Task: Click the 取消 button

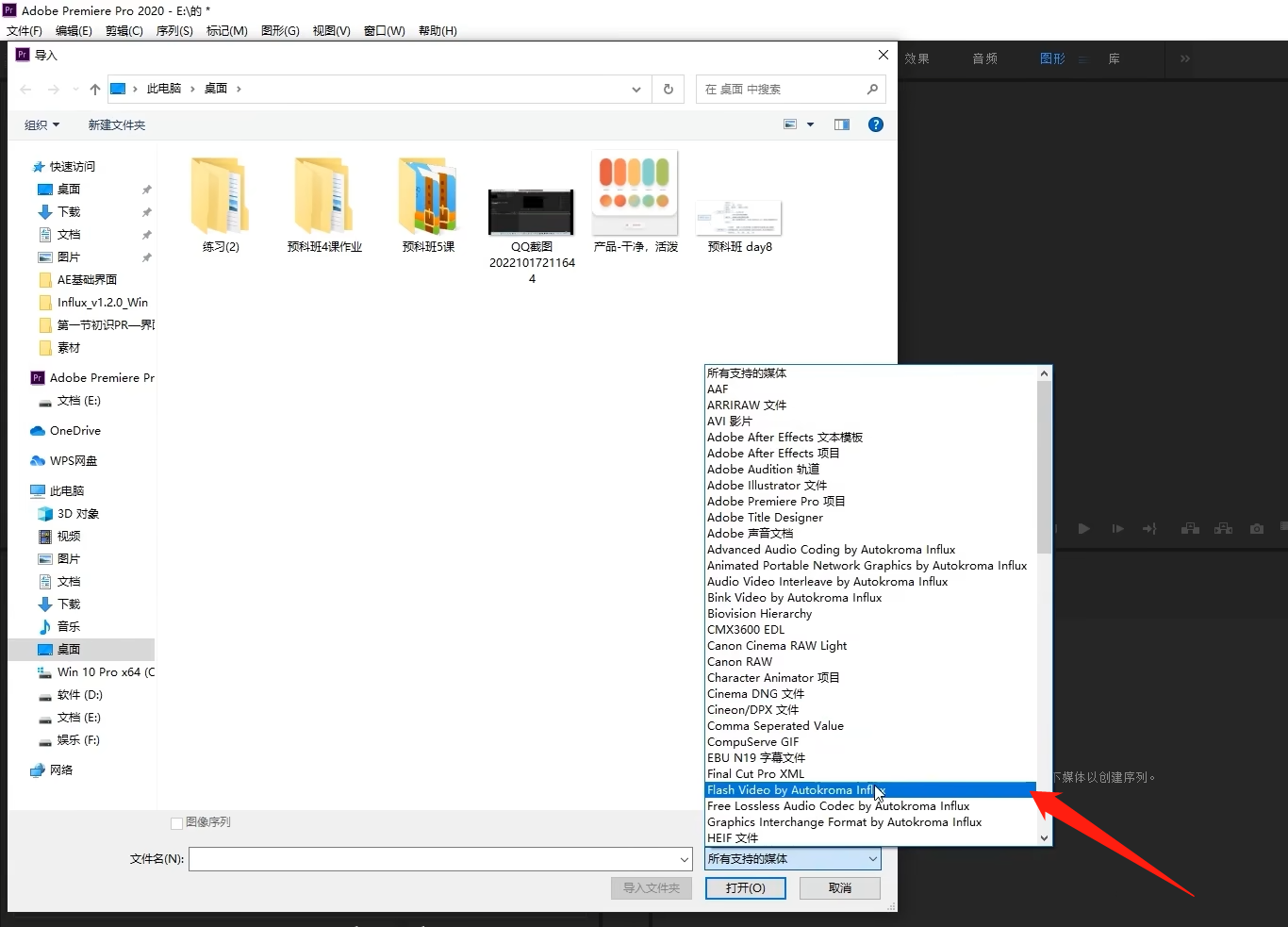Action: point(840,888)
